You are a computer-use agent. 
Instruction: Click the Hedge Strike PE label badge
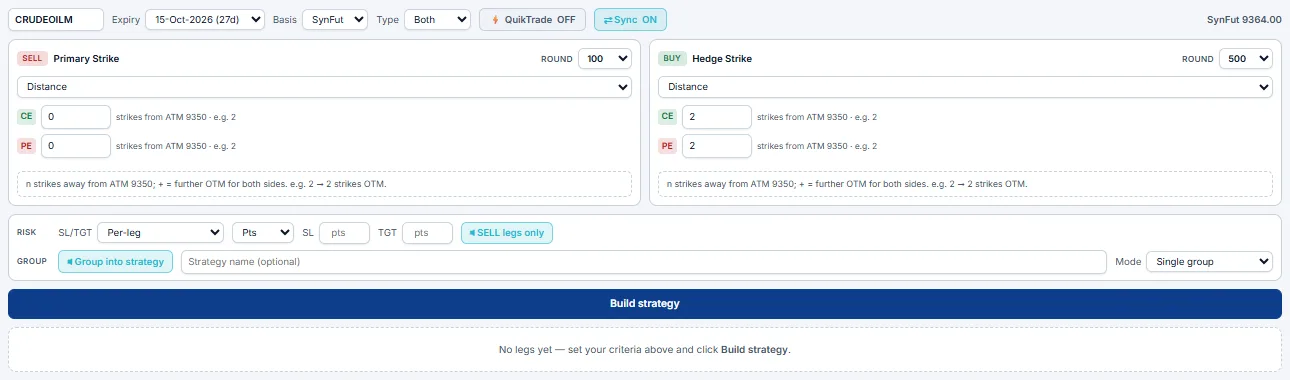click(x=668, y=146)
